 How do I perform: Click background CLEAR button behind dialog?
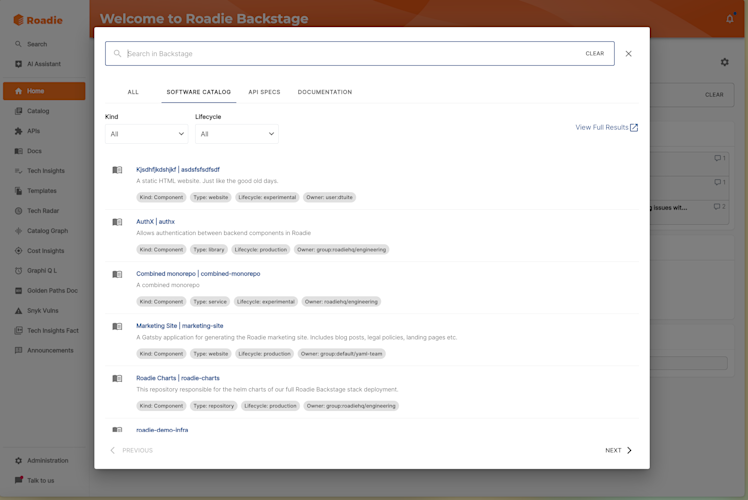point(714,94)
